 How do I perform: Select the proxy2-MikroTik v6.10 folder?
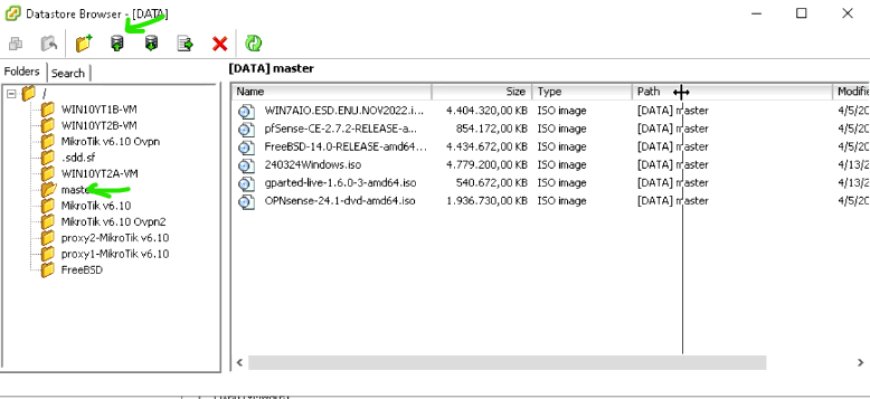(x=115, y=238)
